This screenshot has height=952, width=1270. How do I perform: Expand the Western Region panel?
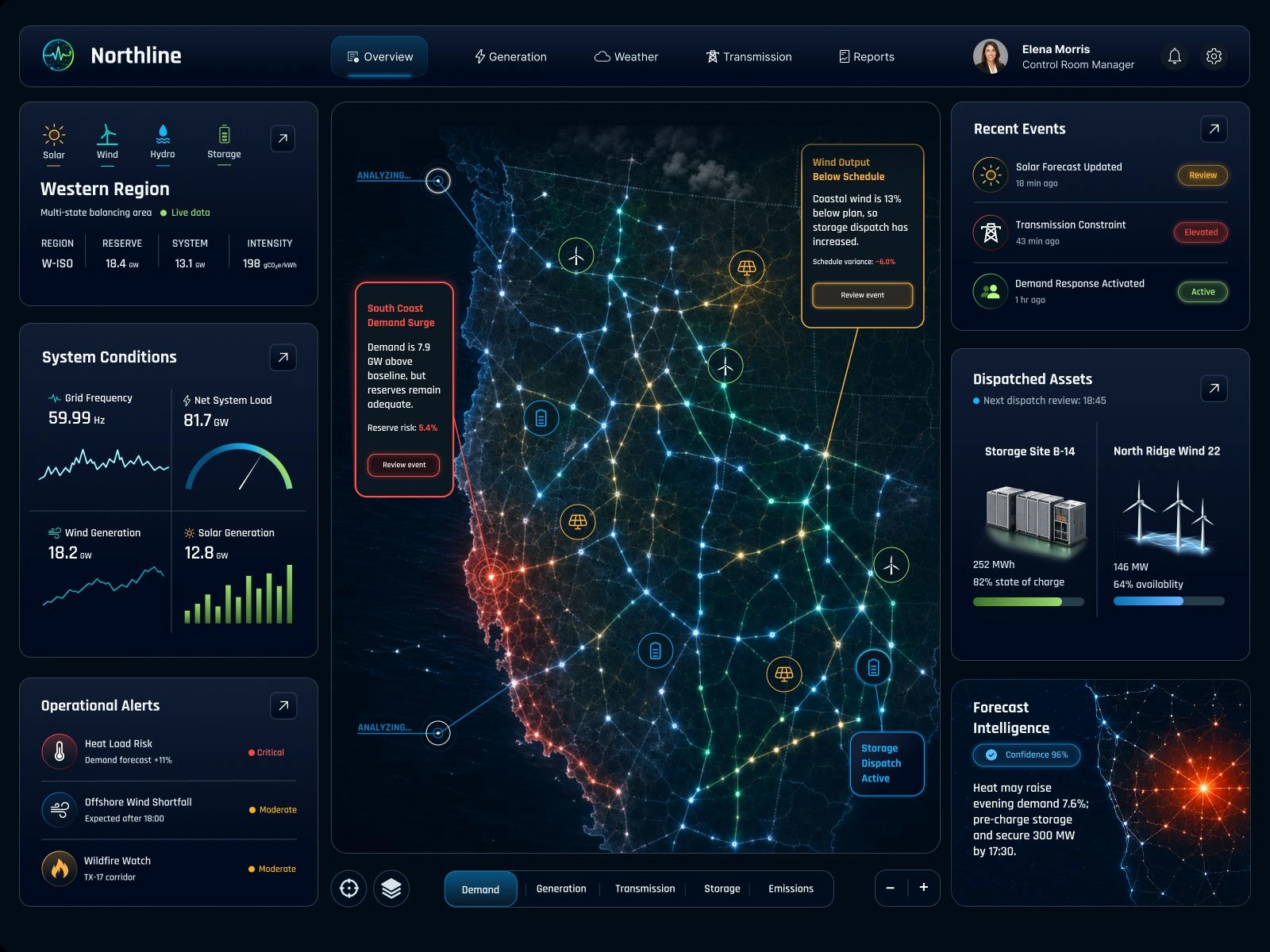tap(283, 139)
